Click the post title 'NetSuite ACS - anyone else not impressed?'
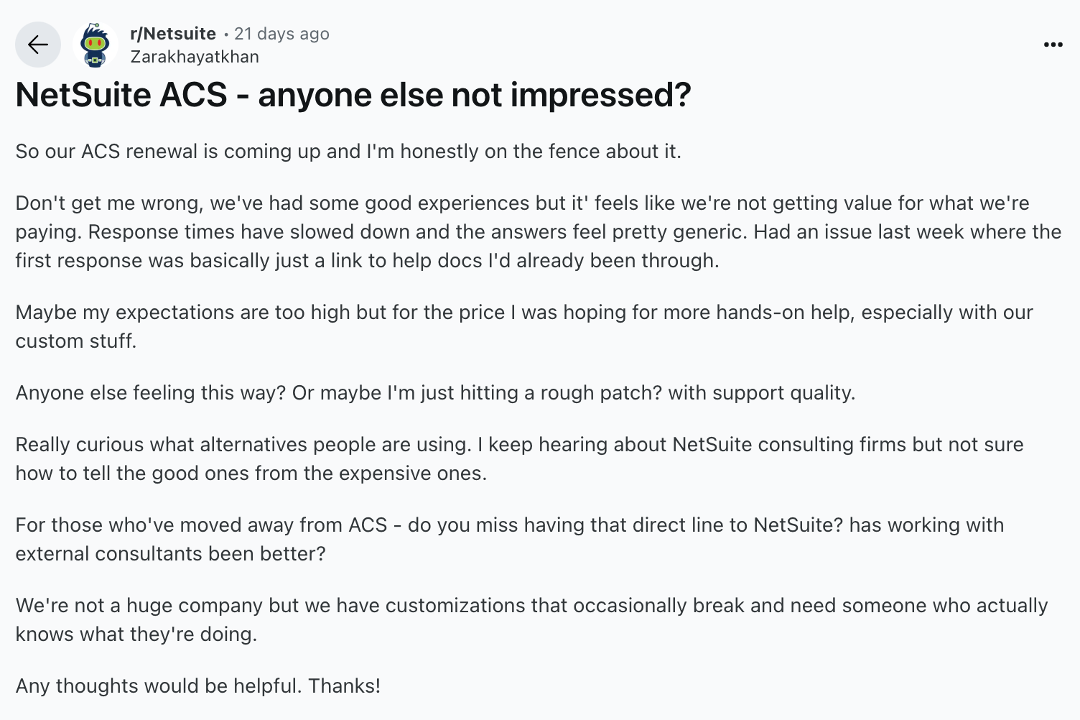 point(353,95)
